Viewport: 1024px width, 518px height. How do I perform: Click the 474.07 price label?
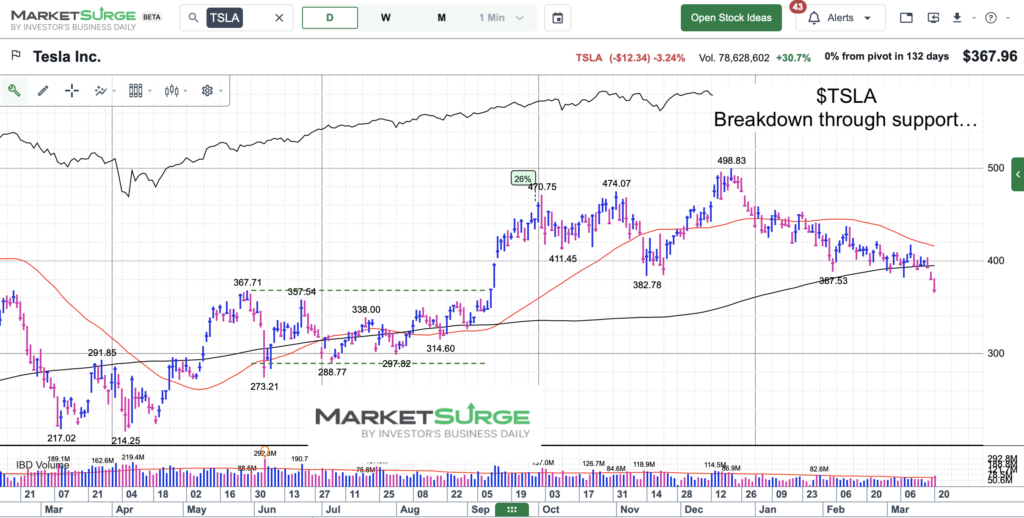coord(616,184)
